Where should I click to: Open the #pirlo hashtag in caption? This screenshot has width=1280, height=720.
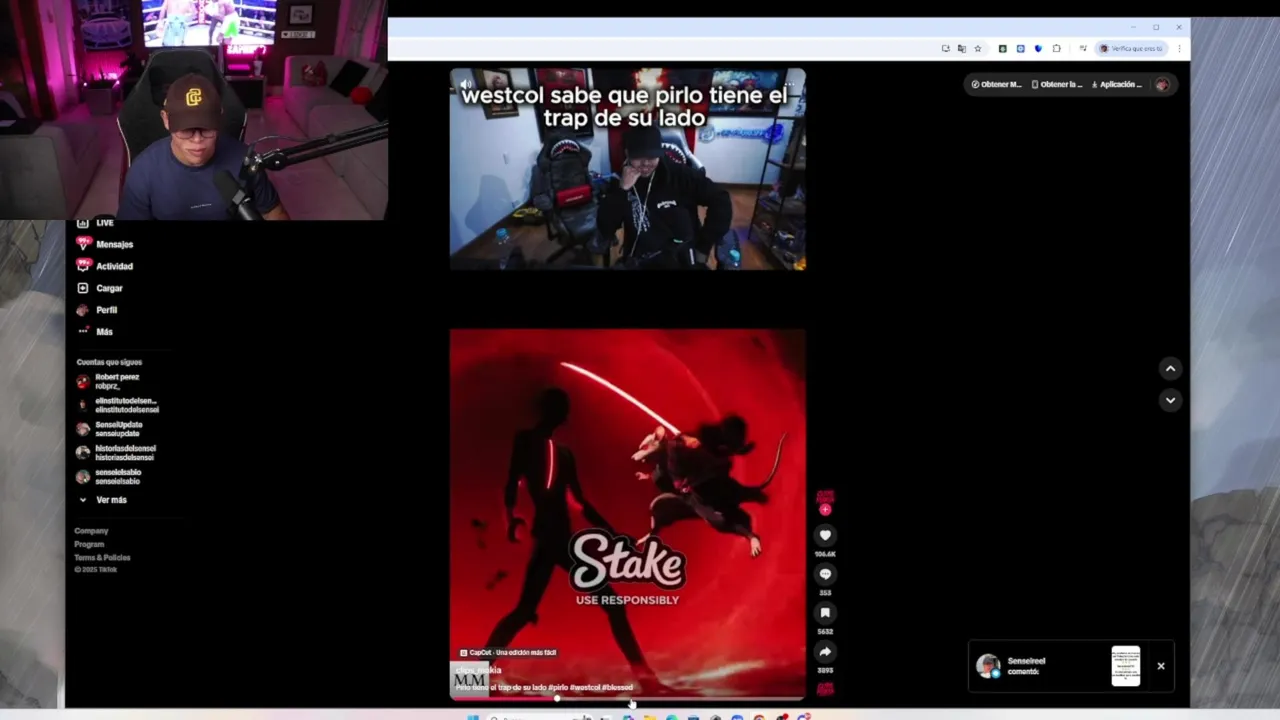click(x=560, y=688)
